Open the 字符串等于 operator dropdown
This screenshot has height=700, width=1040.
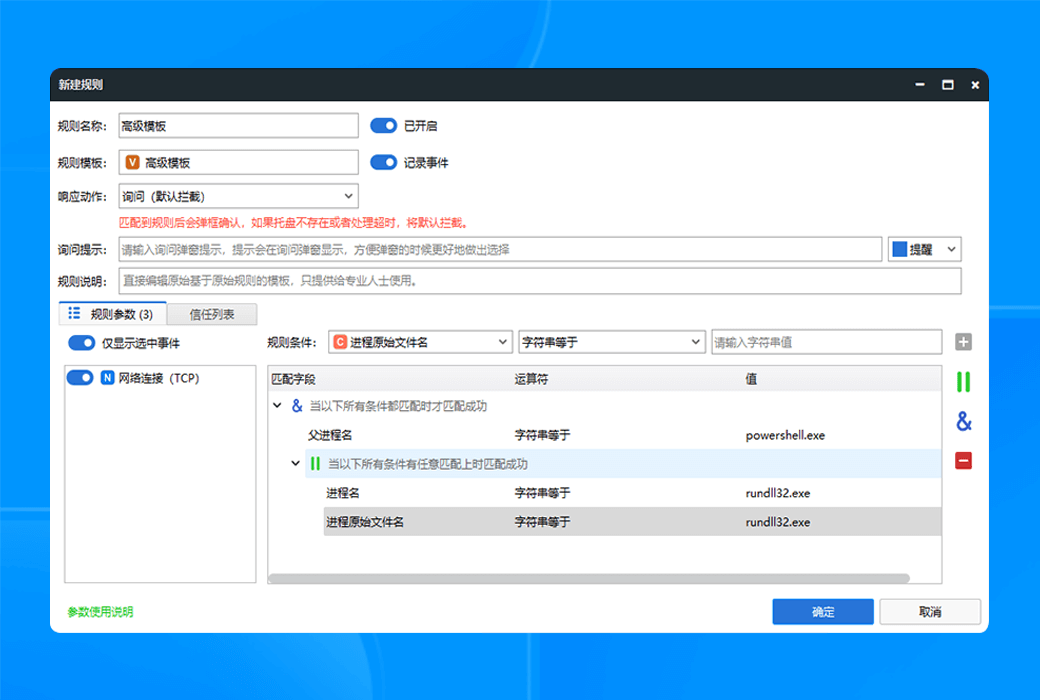point(612,342)
